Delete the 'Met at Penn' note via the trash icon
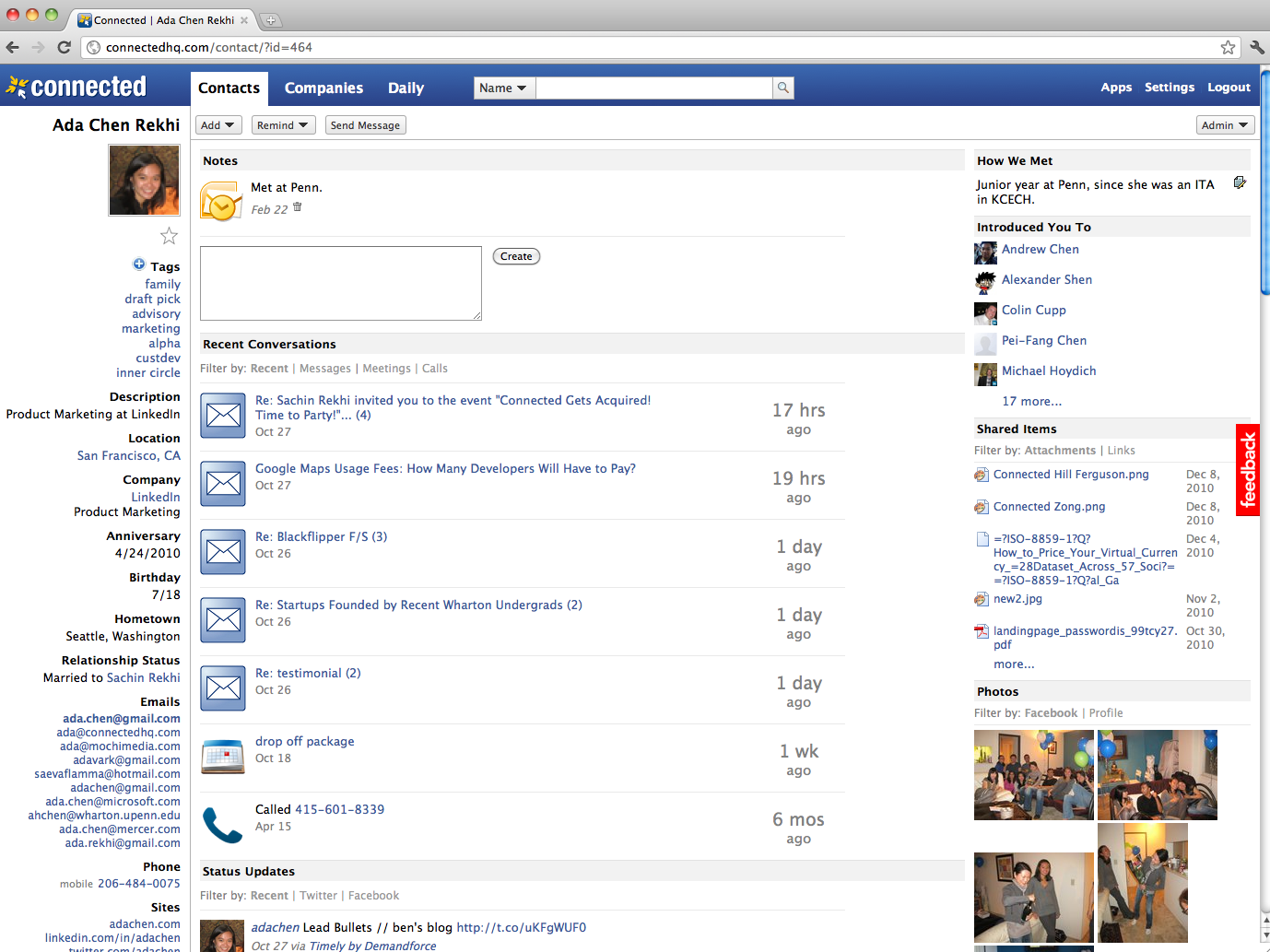Screen dimensions: 1270x952 (x=297, y=207)
